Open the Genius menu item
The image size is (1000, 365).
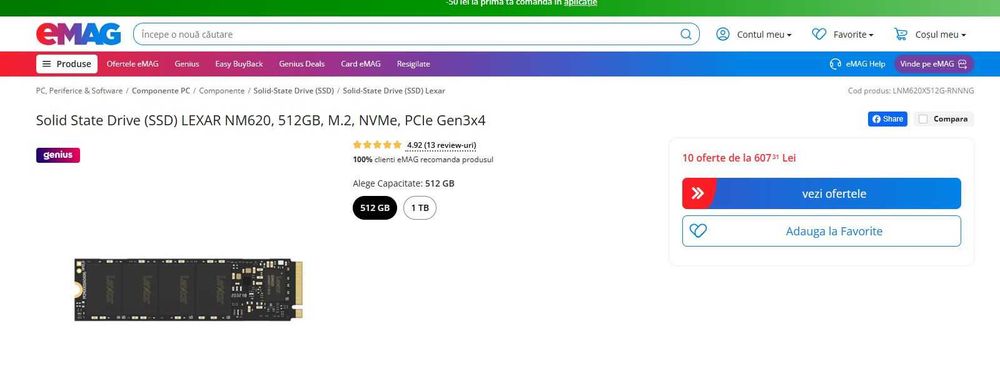pyautogui.click(x=187, y=64)
